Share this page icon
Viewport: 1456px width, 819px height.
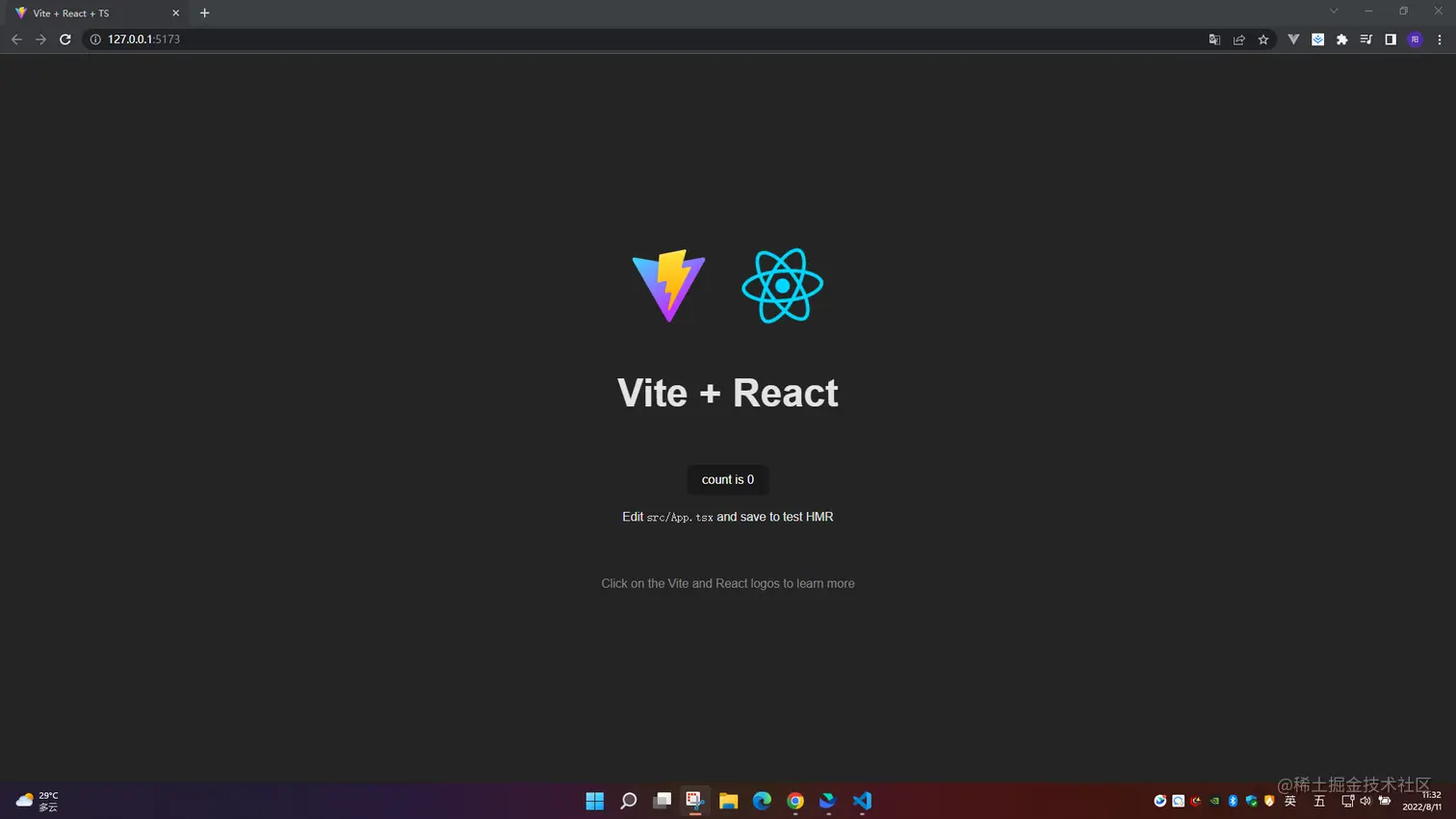(x=1239, y=39)
